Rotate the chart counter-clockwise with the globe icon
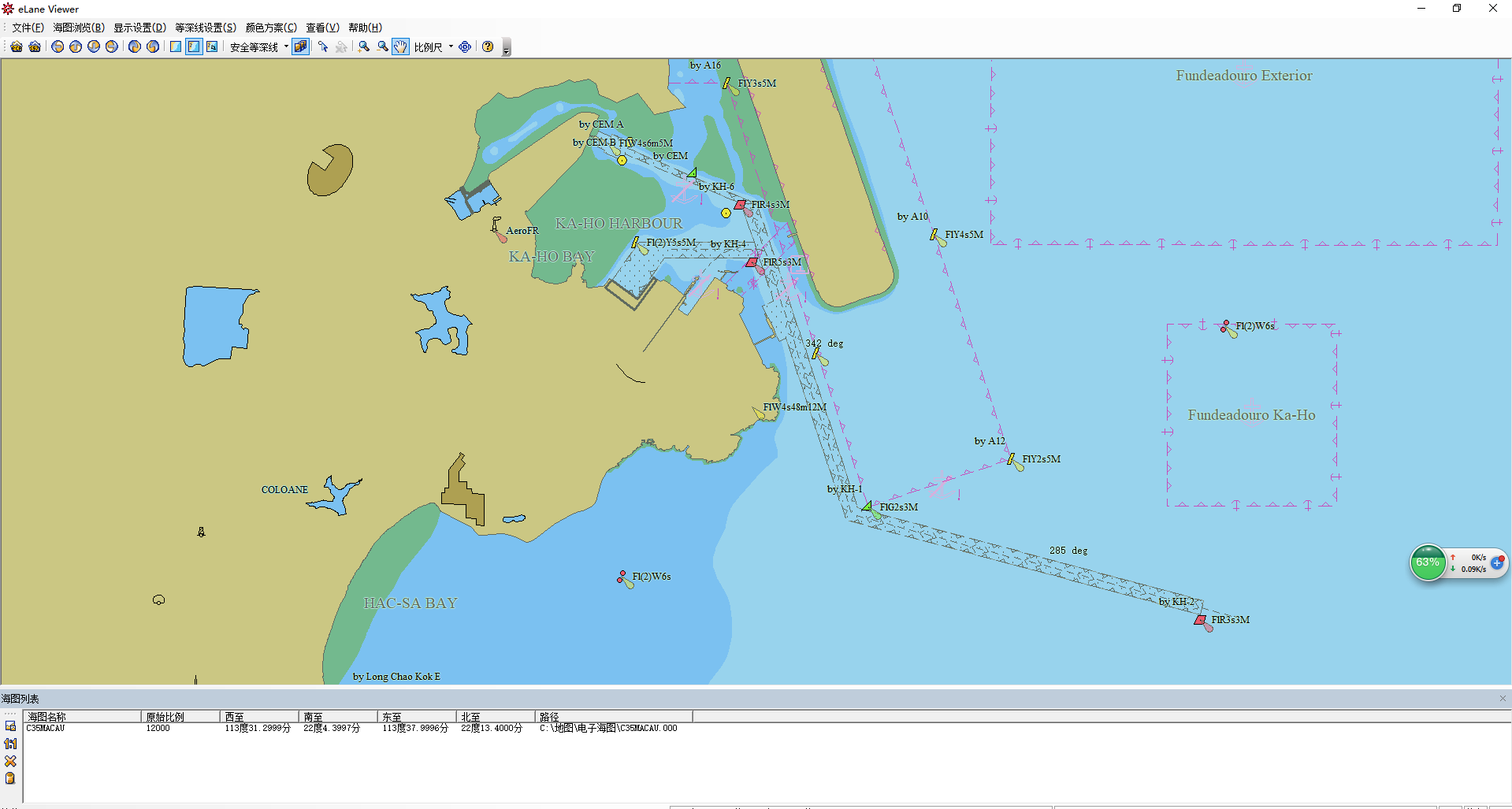The width and height of the screenshot is (1512, 809). click(153, 47)
